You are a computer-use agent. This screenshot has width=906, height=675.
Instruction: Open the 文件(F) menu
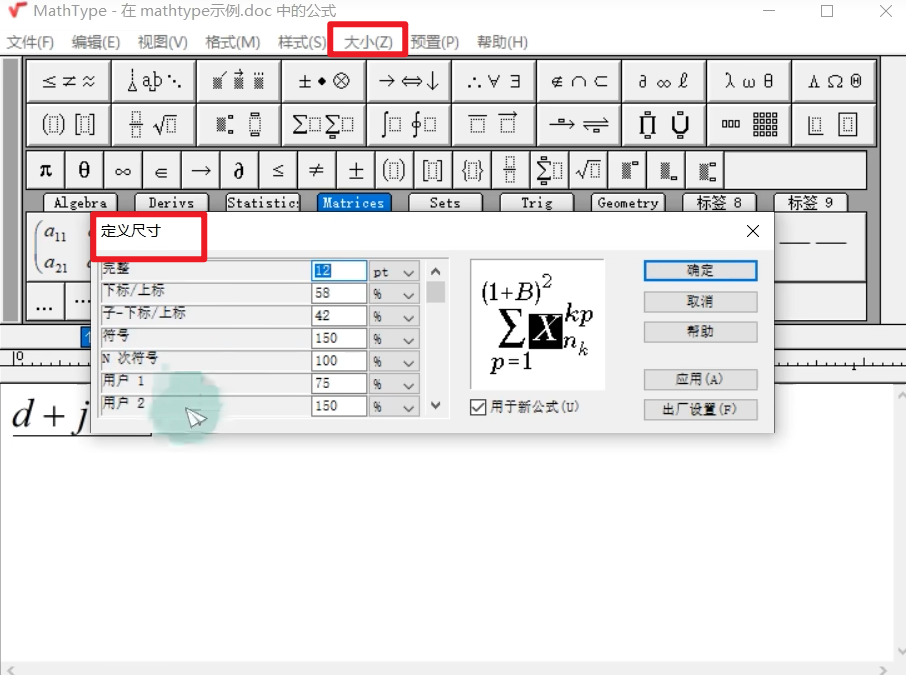[x=30, y=42]
